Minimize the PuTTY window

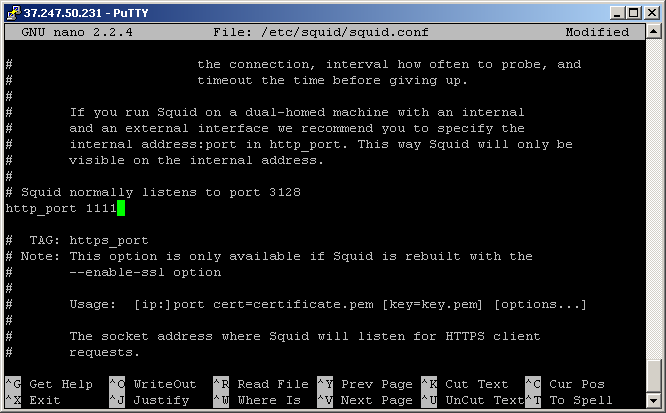[618, 13]
